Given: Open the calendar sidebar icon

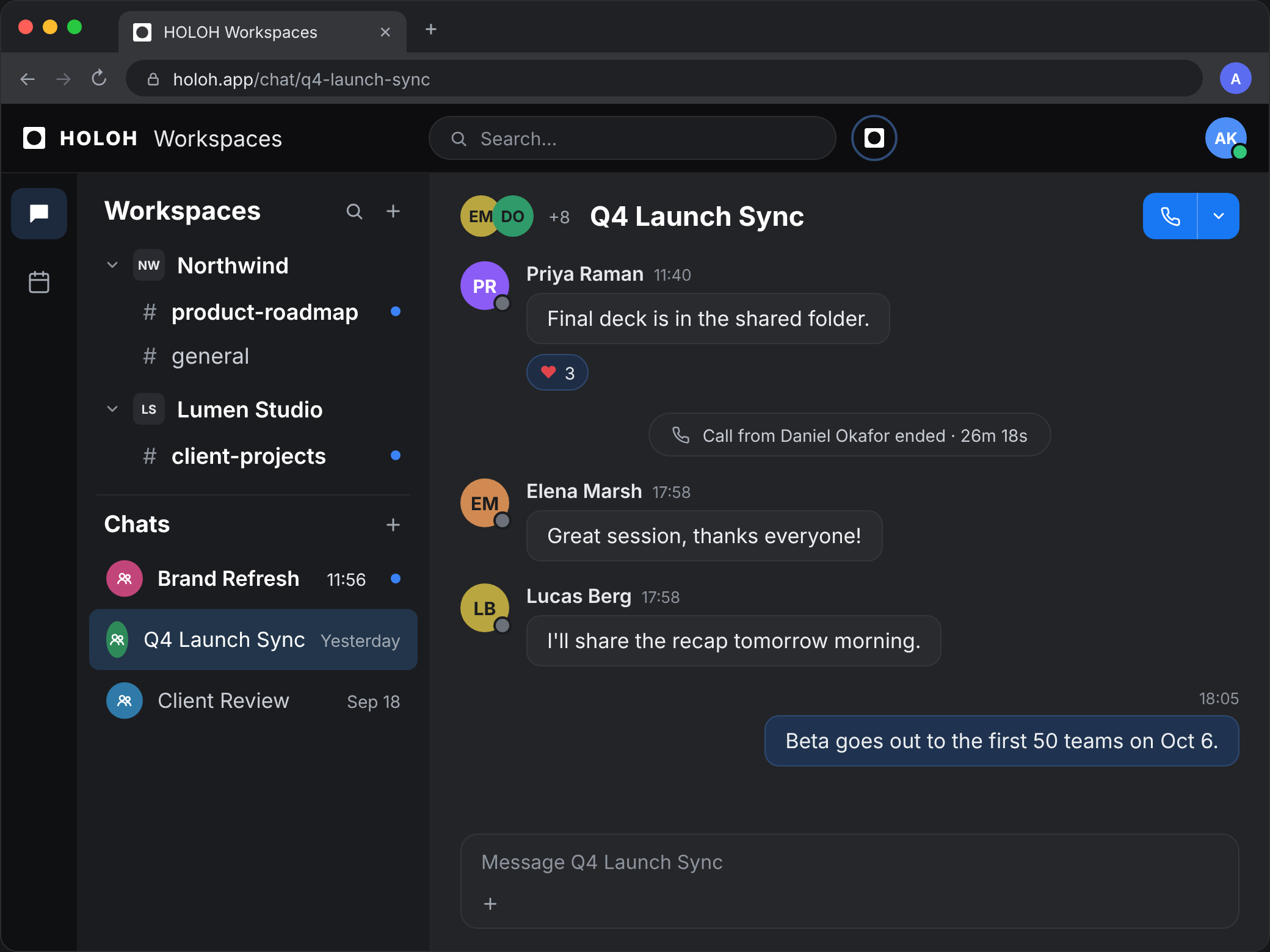Looking at the screenshot, I should click(39, 282).
